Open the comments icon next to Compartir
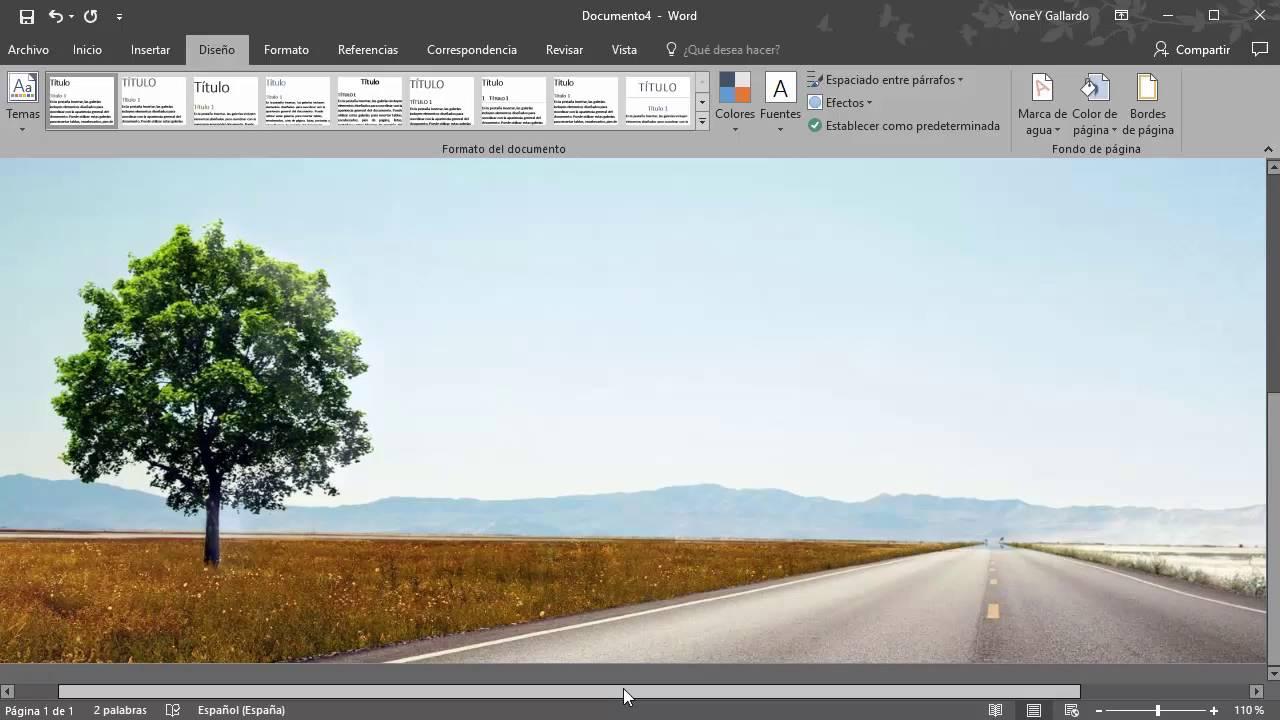The image size is (1280, 720). point(1259,49)
